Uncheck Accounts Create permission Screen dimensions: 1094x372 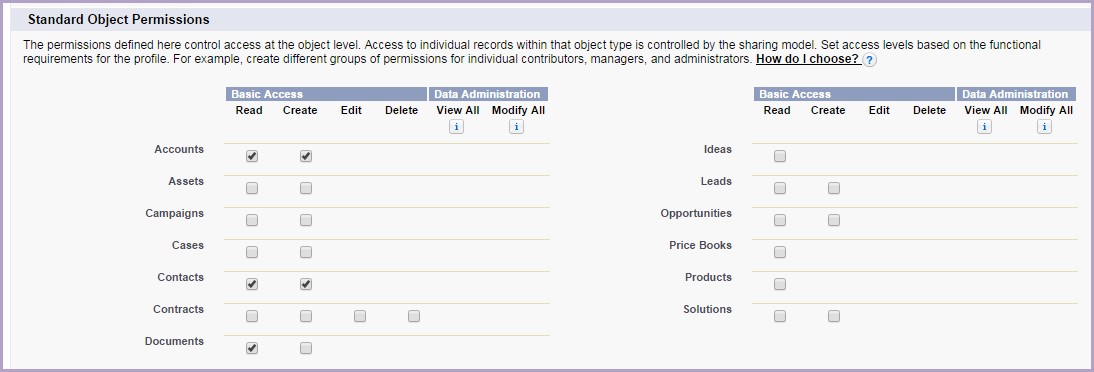[x=306, y=156]
